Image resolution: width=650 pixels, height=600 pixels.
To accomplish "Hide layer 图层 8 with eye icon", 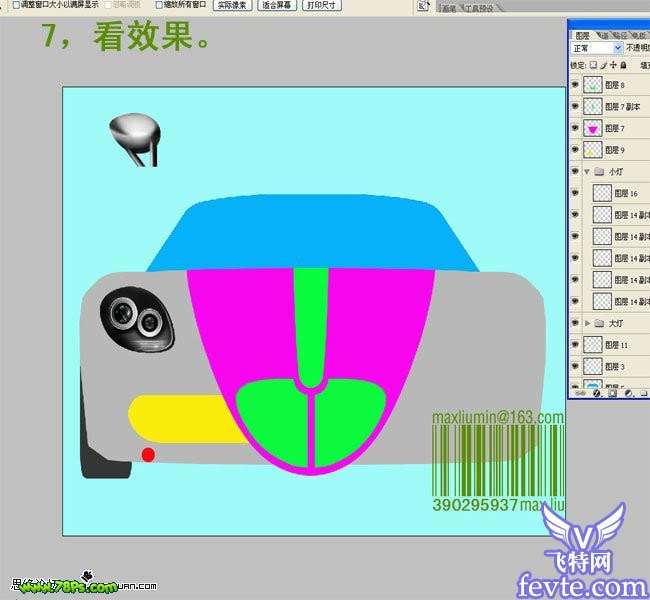I will pyautogui.click(x=575, y=86).
